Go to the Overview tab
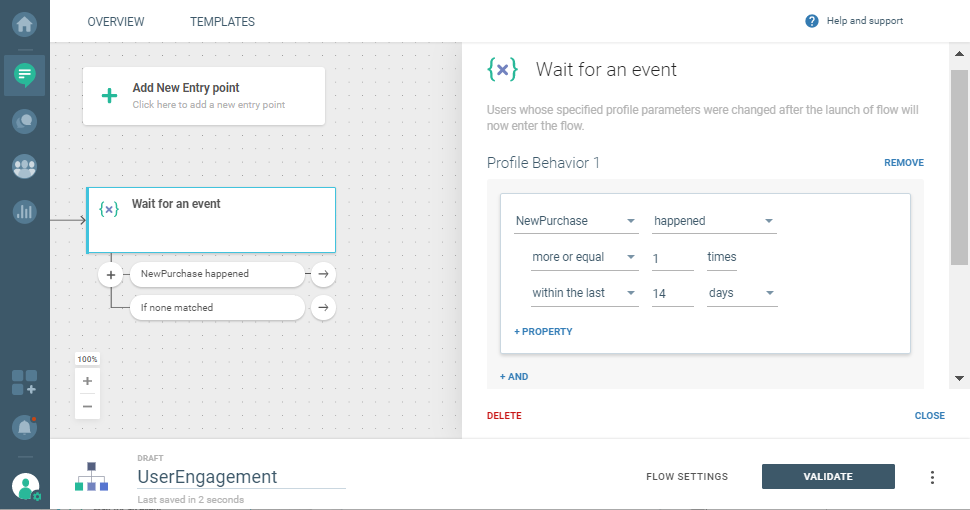Image resolution: width=970 pixels, height=510 pixels. (x=116, y=22)
